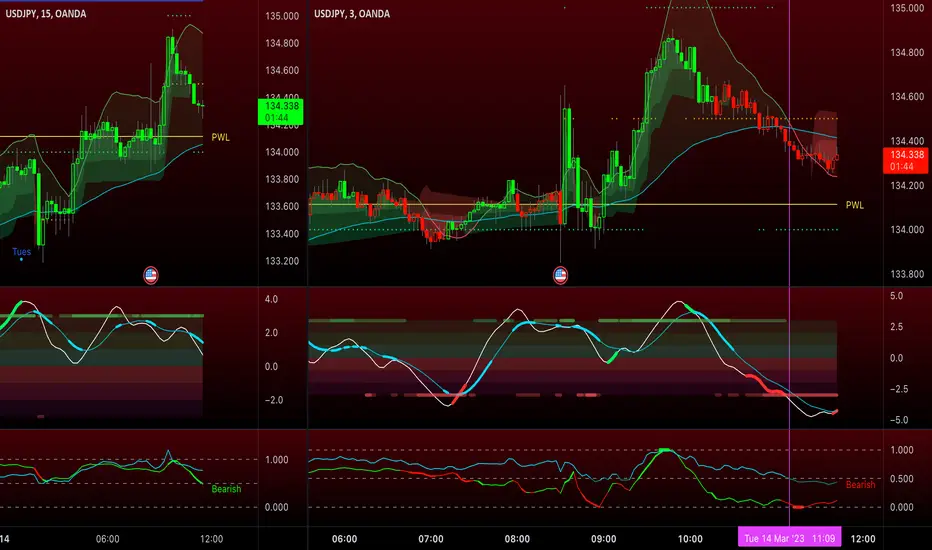Click 133.400 on the 15-minute price scale

(x=282, y=234)
